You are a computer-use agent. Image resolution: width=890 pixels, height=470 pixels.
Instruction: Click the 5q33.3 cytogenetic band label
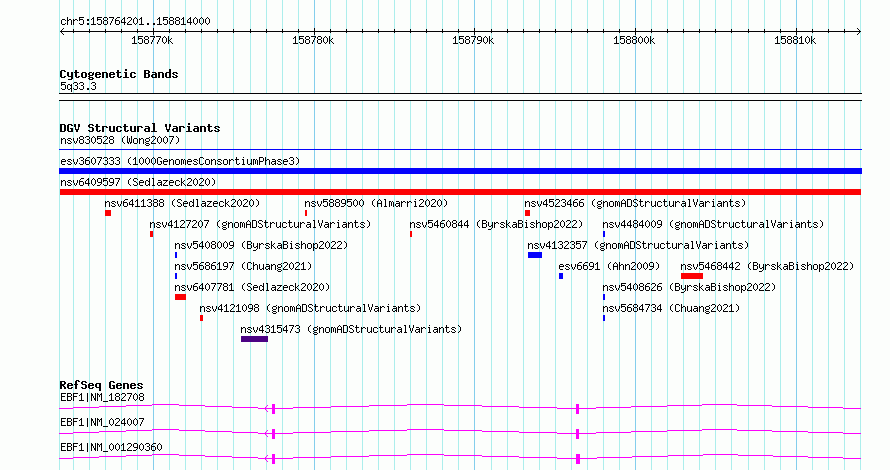click(x=78, y=86)
